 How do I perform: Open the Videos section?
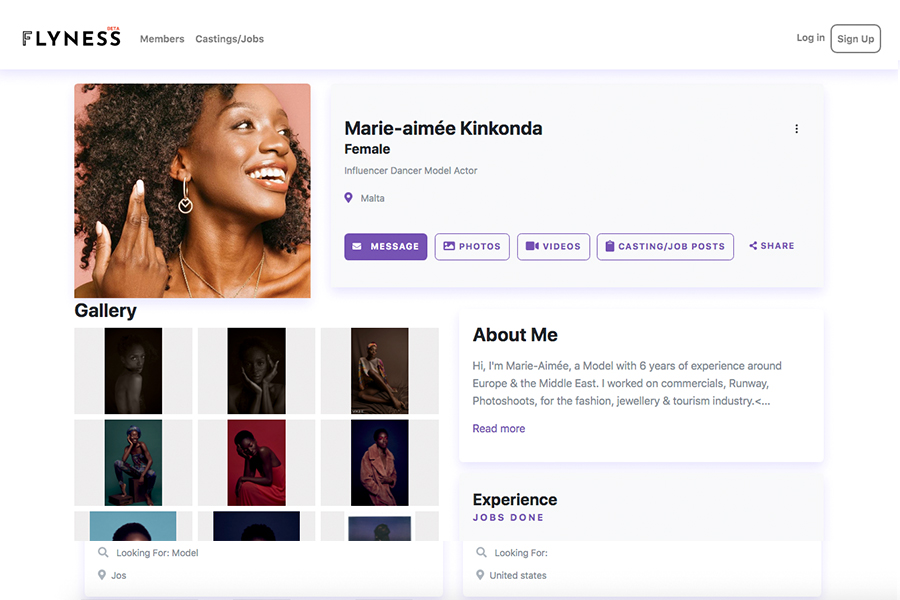coord(553,246)
